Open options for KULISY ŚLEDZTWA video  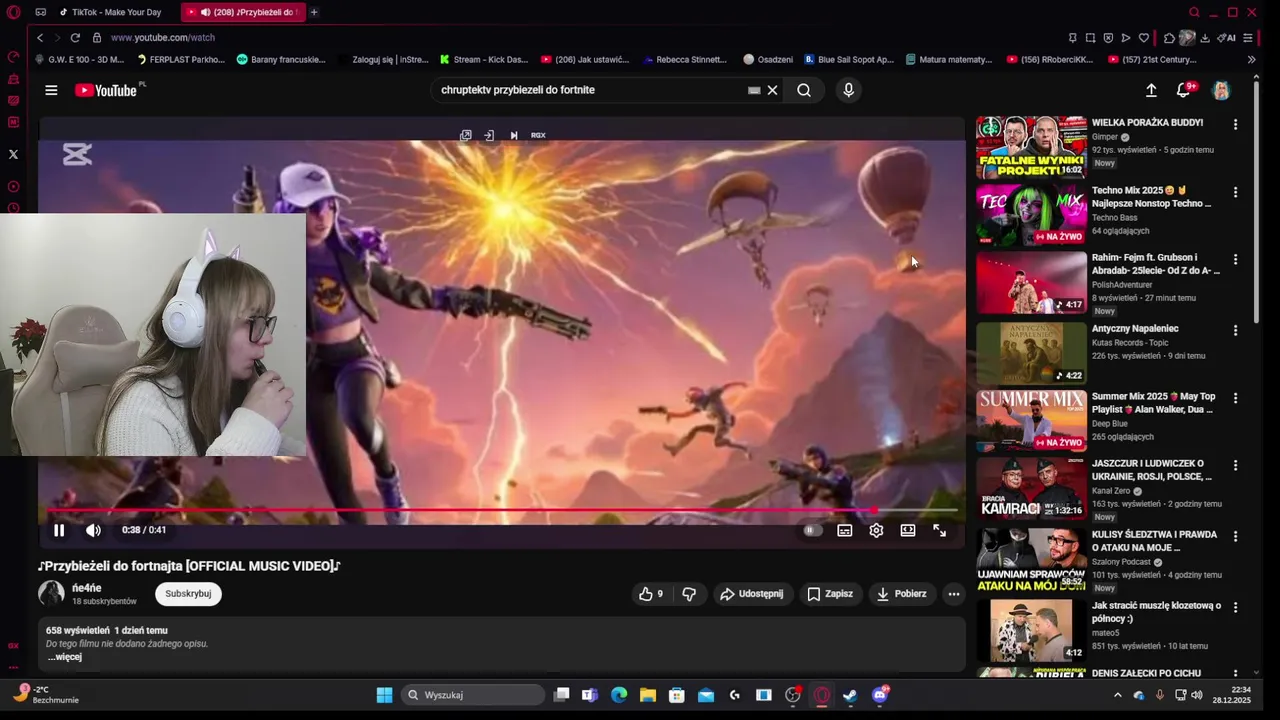(x=1235, y=536)
